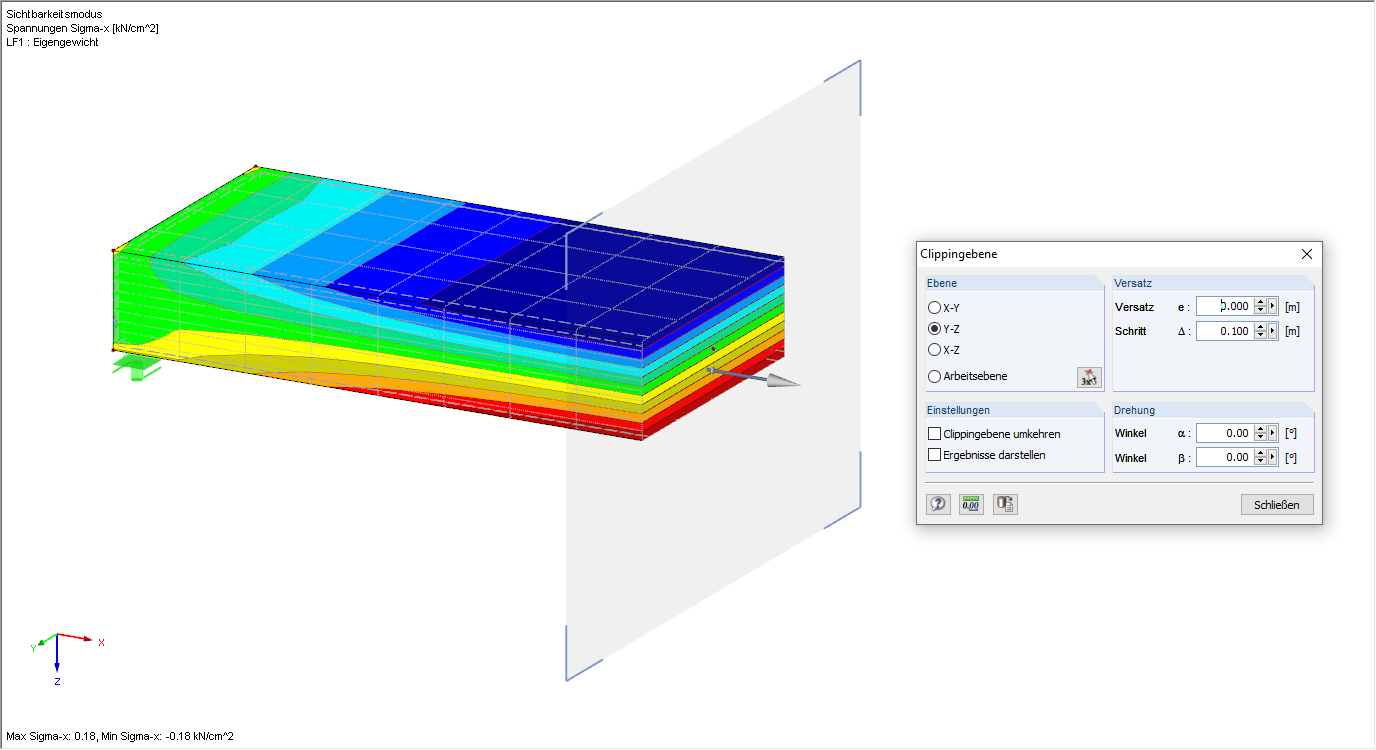Click the pick working plane icon beside Arbeitsebene

(x=1088, y=377)
